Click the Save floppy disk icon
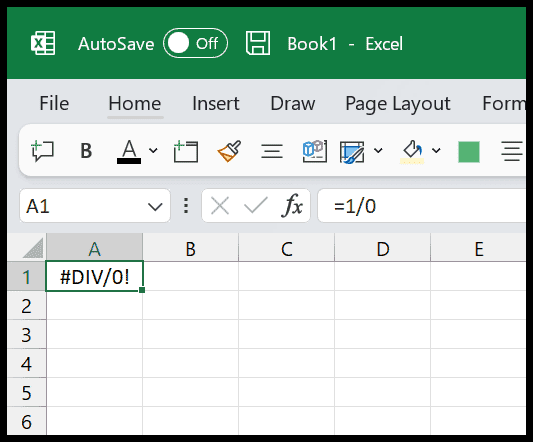Screen dimensions: 533x442 pyautogui.click(x=258, y=43)
